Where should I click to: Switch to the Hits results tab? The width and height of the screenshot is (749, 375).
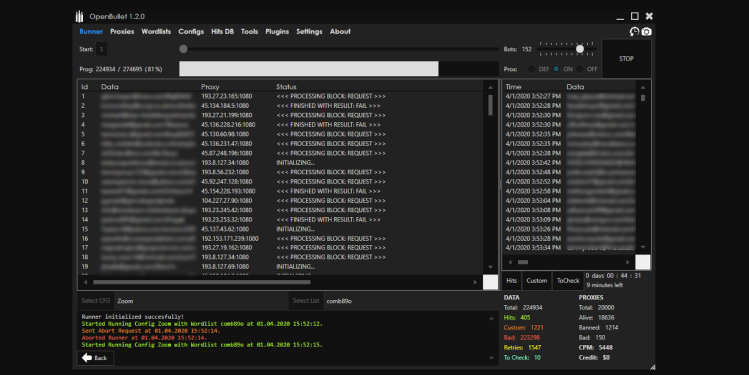pos(512,280)
